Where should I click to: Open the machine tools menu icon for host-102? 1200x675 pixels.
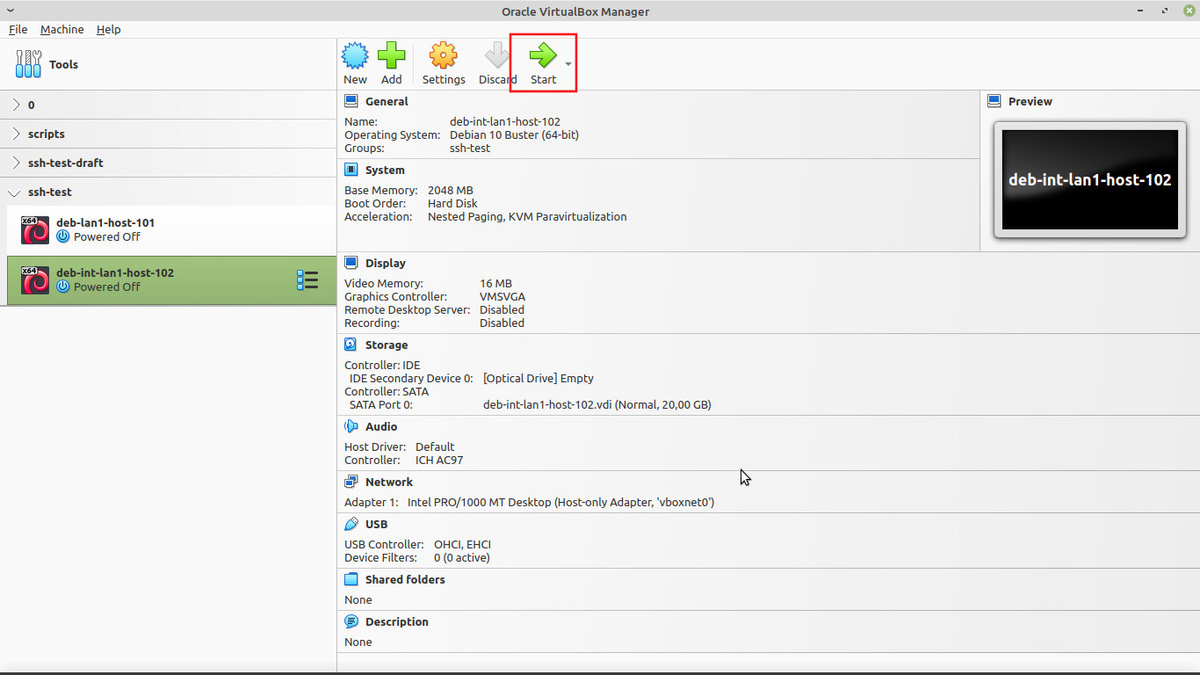click(308, 280)
